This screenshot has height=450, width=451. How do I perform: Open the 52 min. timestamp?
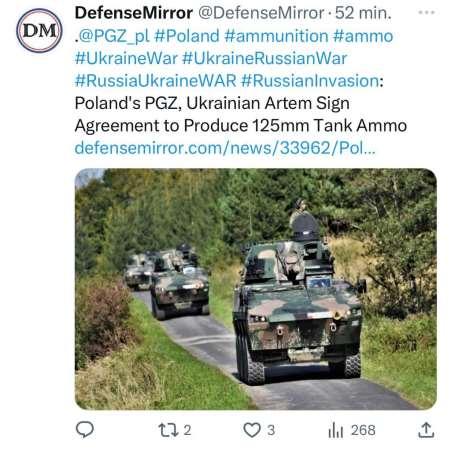363,13
